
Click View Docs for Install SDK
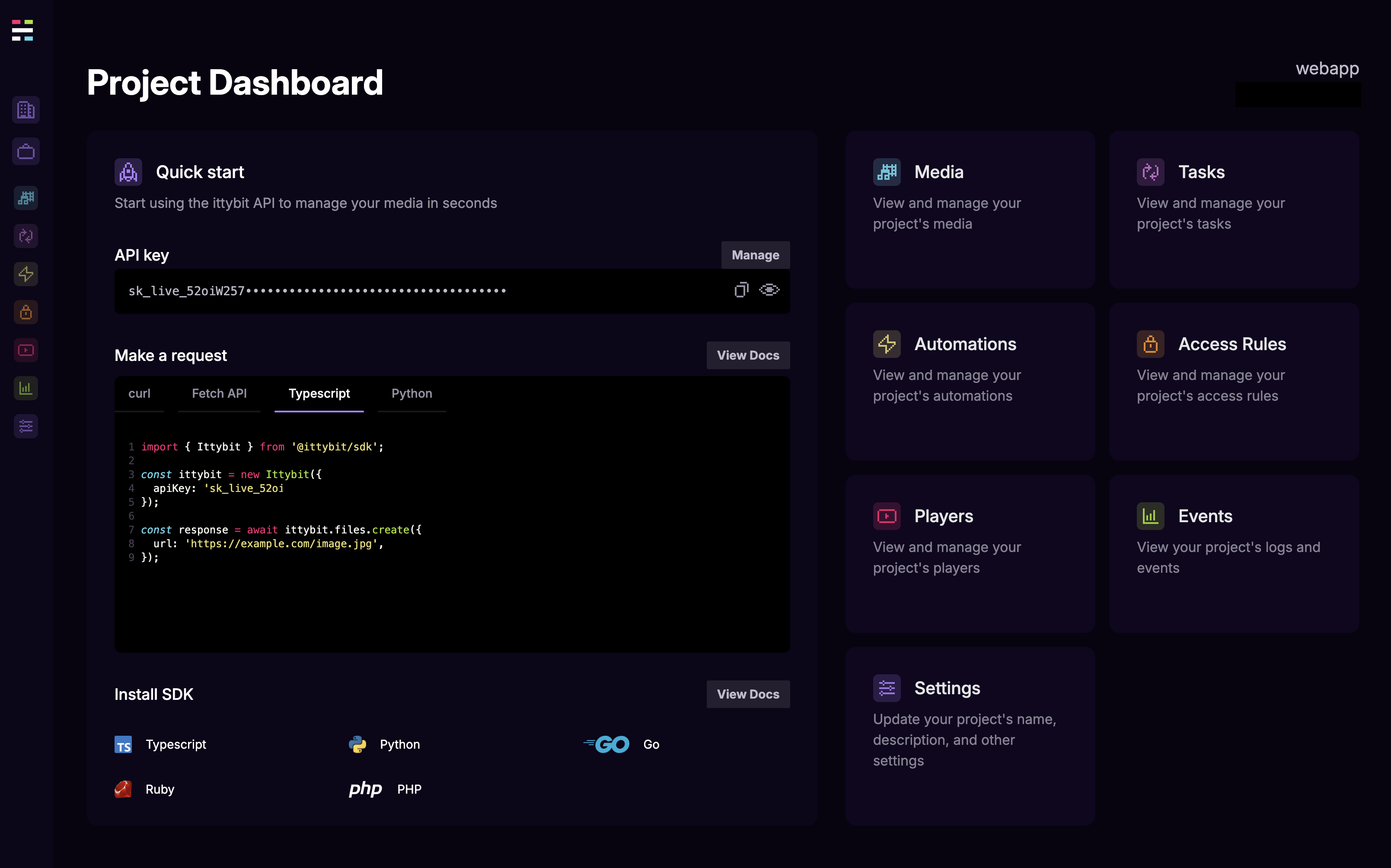click(748, 694)
